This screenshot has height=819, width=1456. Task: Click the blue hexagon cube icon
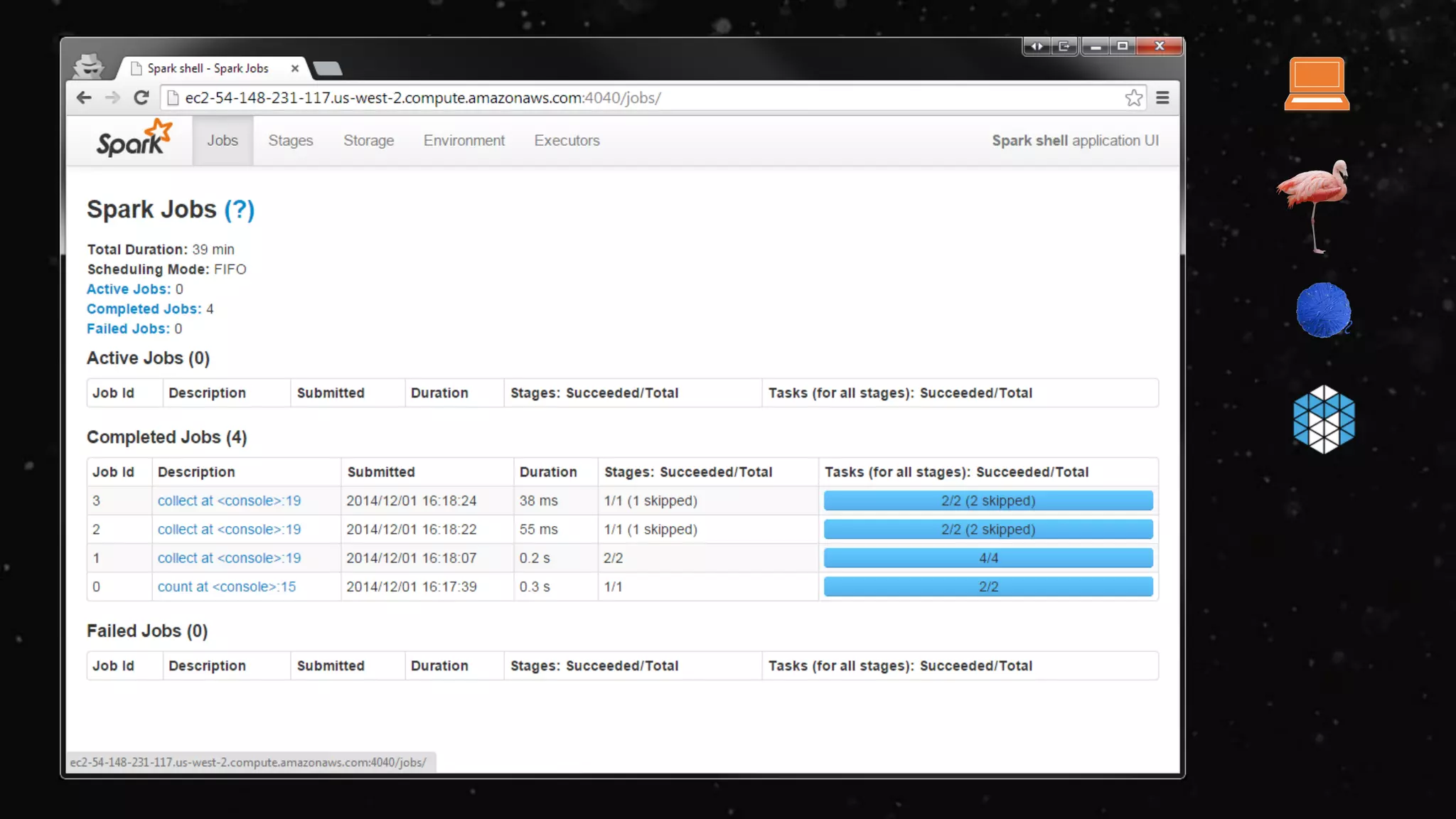[x=1323, y=419]
